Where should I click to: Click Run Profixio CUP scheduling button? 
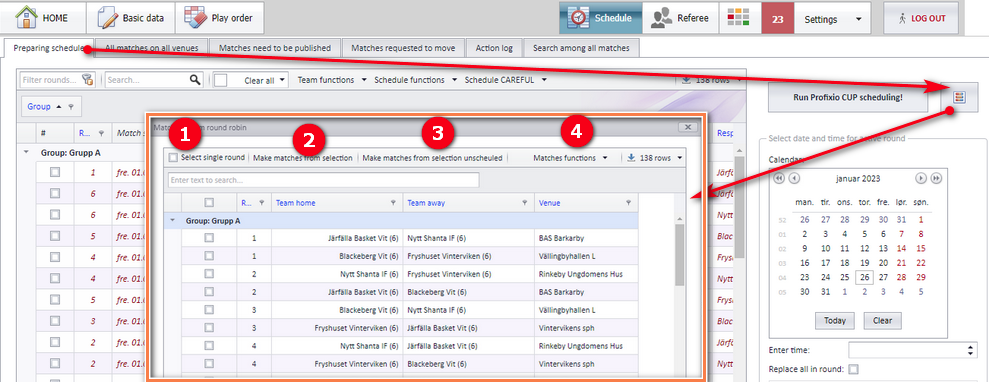pos(848,98)
